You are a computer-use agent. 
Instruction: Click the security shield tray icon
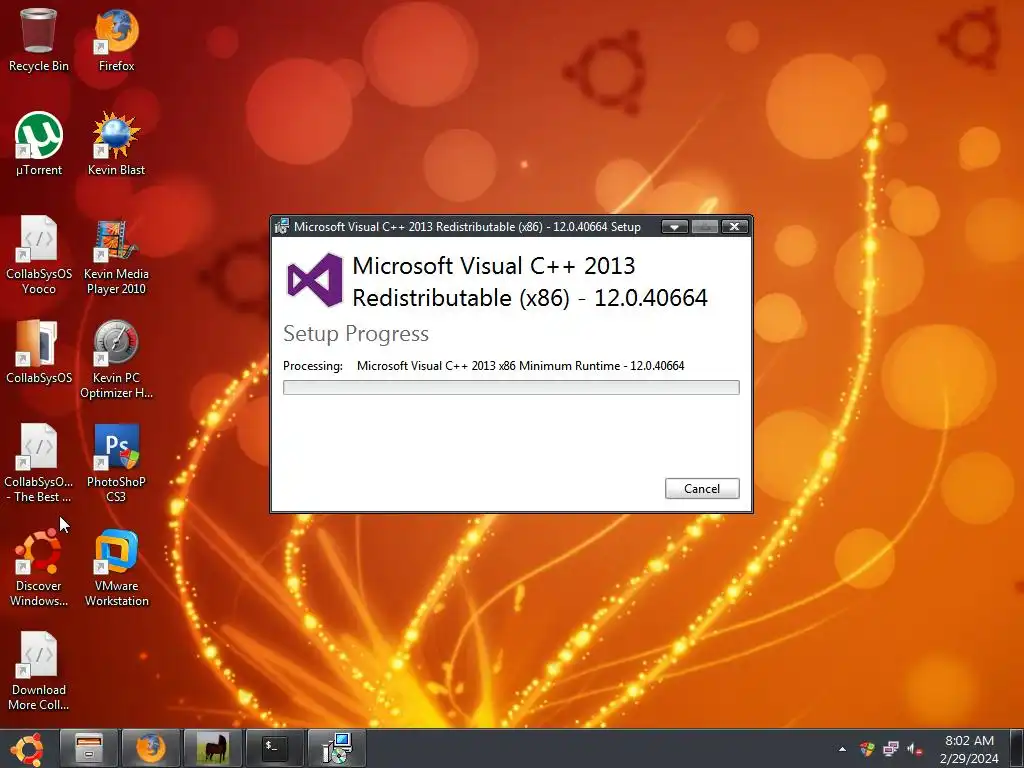[867, 749]
